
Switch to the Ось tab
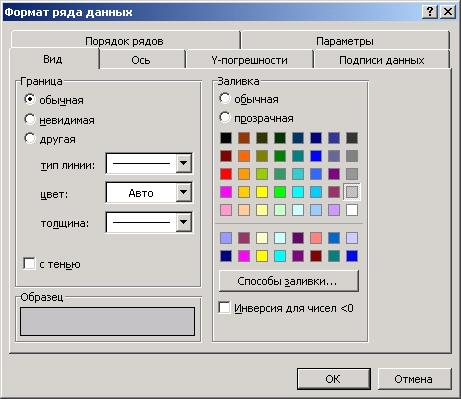[x=141, y=60]
